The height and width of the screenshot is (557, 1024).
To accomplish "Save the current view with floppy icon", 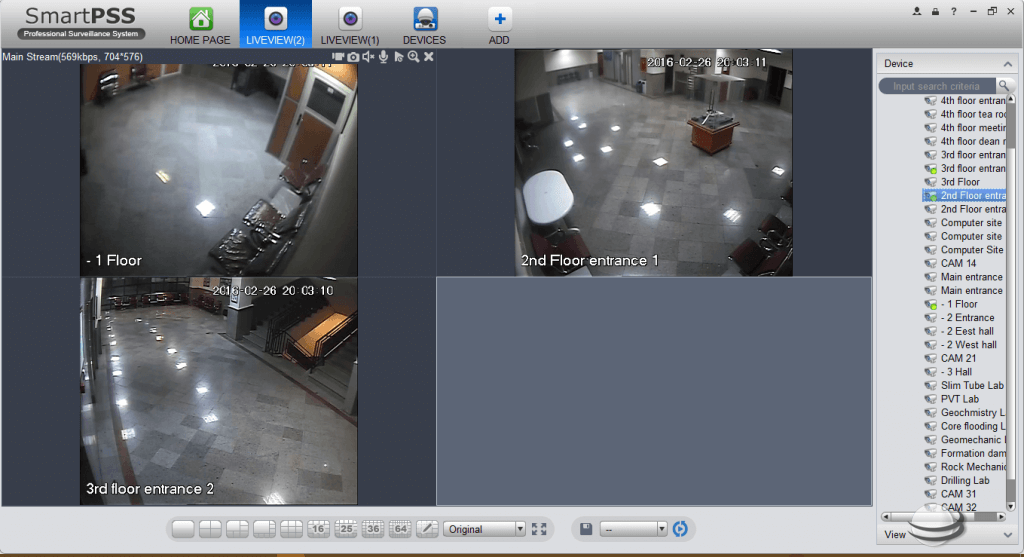I will 586,529.
